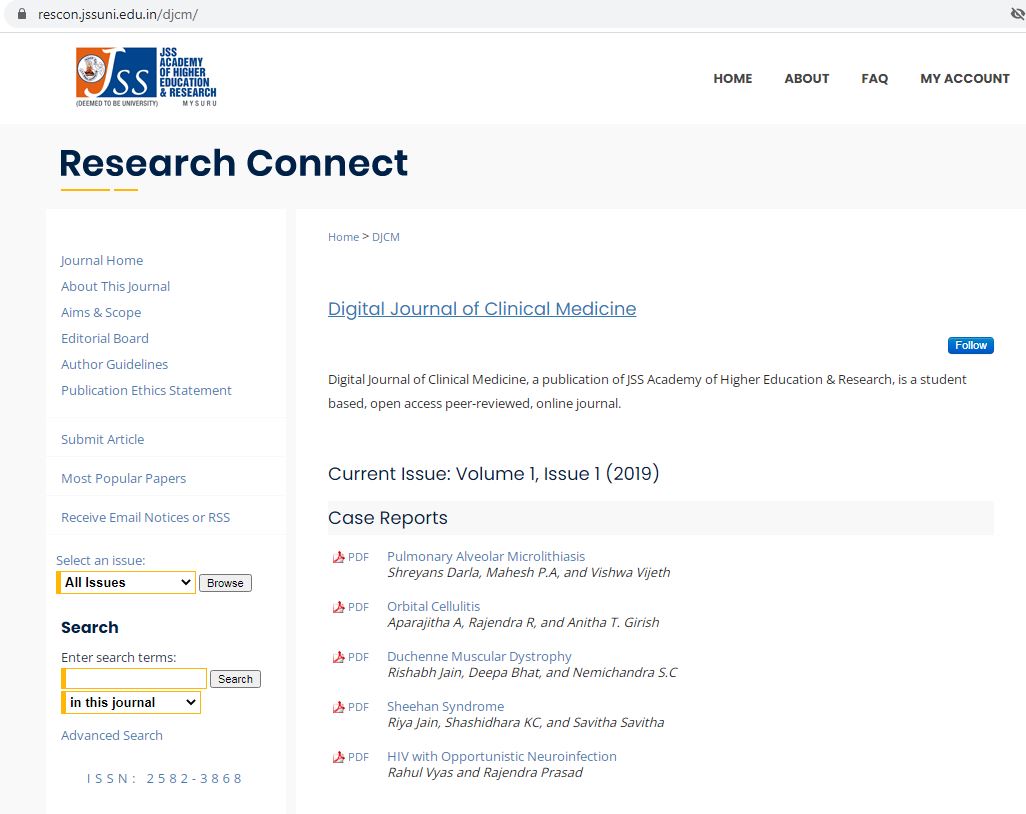Click the 'Current Issue: Volume 1, Issue 1 (2019)' heading
The width and height of the screenshot is (1026, 814).
pos(493,474)
